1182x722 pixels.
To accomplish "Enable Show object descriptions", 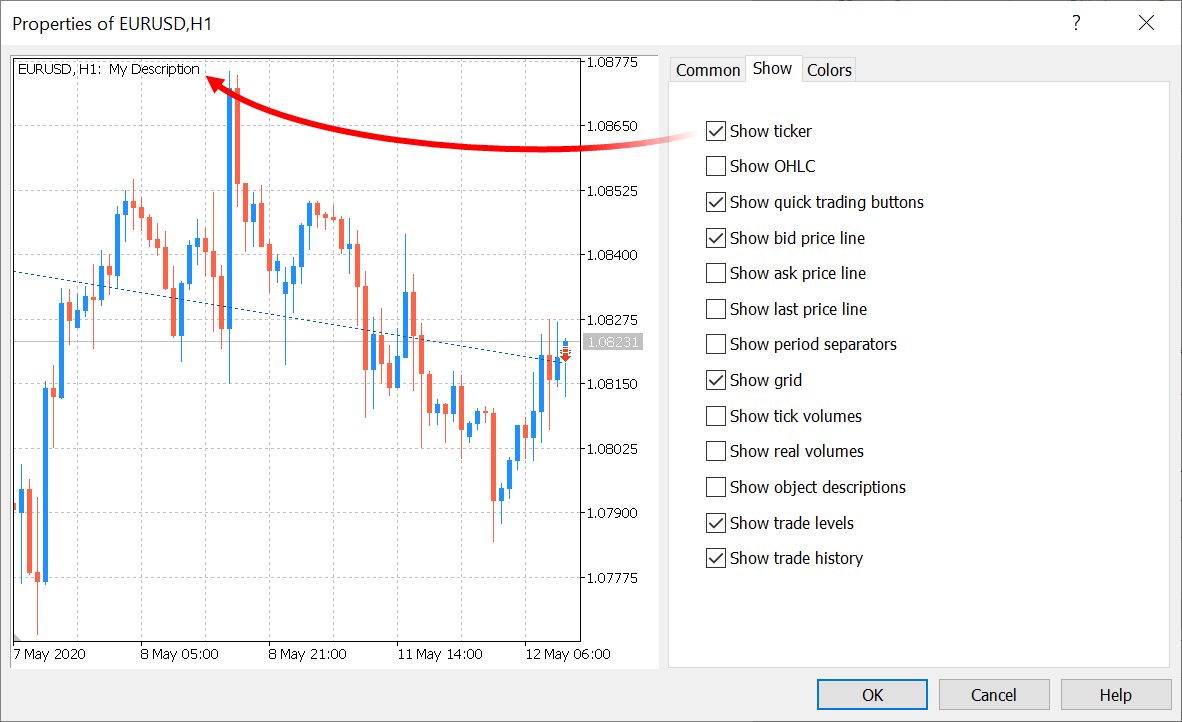I will click(715, 487).
